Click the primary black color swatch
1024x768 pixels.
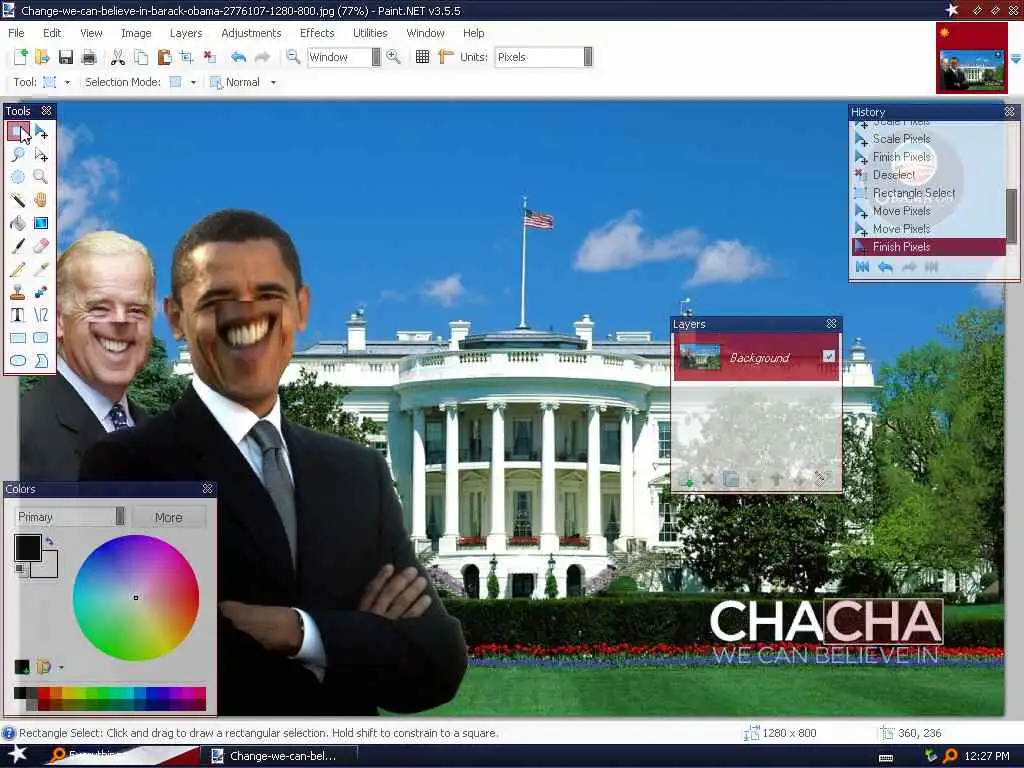tap(27, 547)
